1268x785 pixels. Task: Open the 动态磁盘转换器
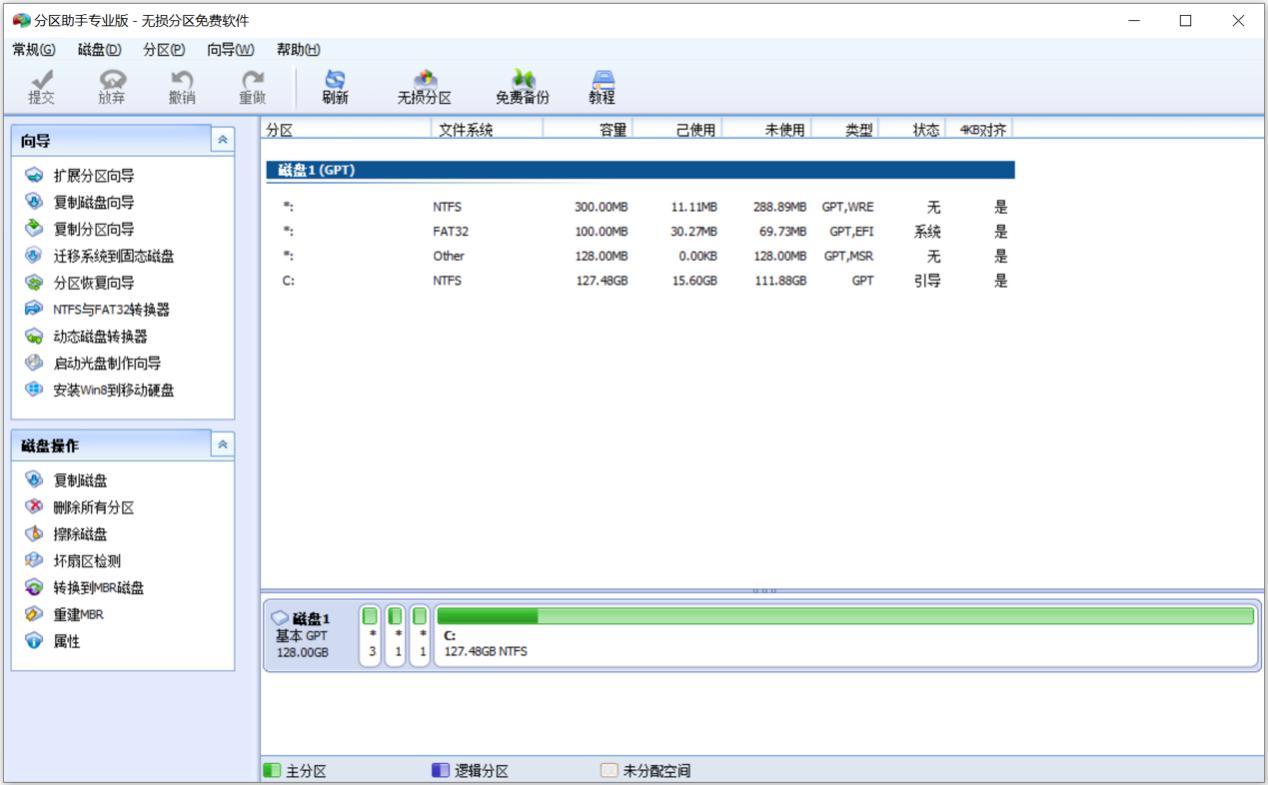[x=87, y=337]
